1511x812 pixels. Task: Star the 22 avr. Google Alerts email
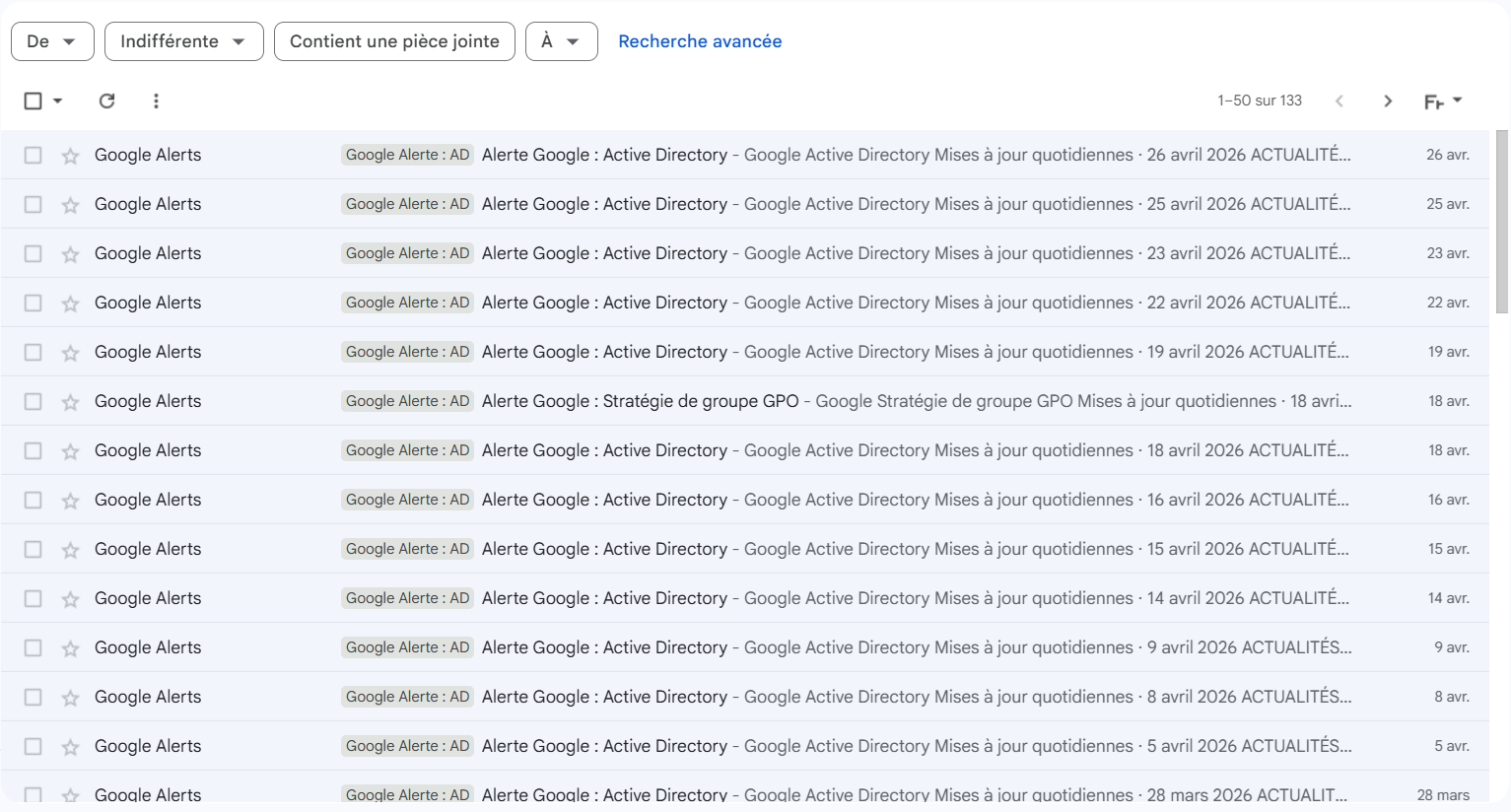click(70, 304)
